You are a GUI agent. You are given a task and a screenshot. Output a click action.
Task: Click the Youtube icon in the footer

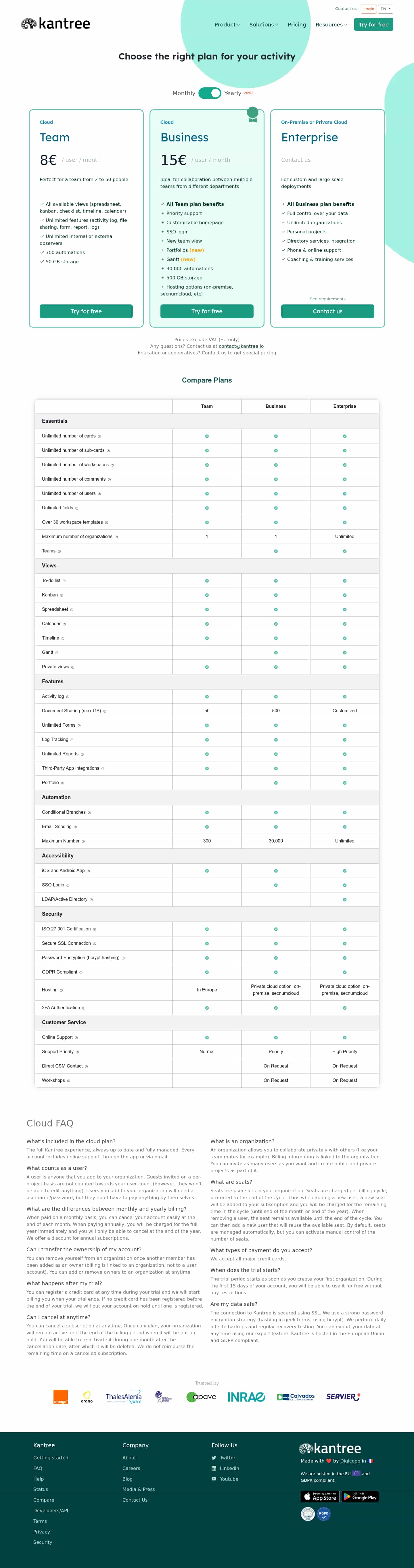point(214,1479)
